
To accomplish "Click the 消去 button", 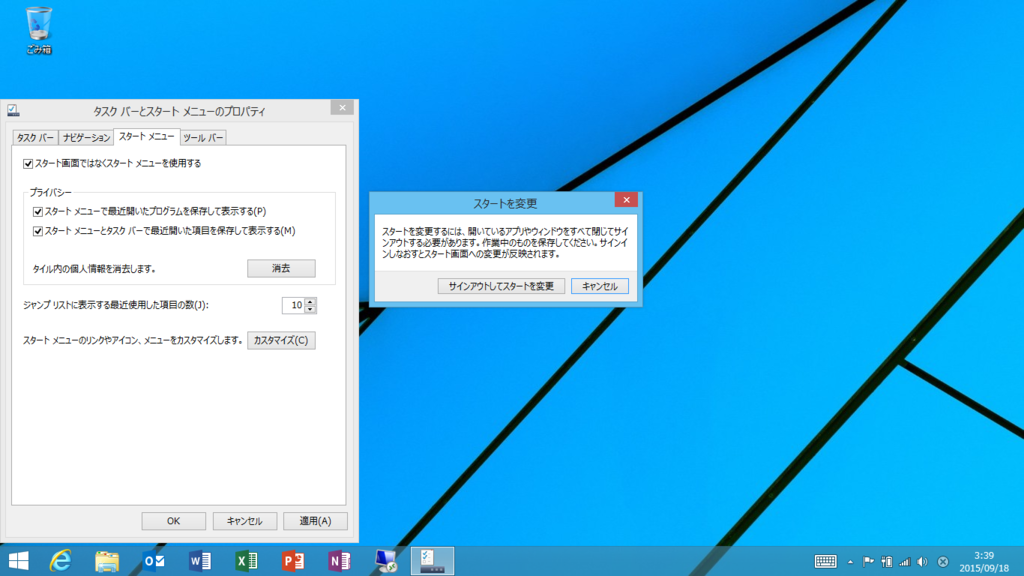I will pyautogui.click(x=281, y=268).
